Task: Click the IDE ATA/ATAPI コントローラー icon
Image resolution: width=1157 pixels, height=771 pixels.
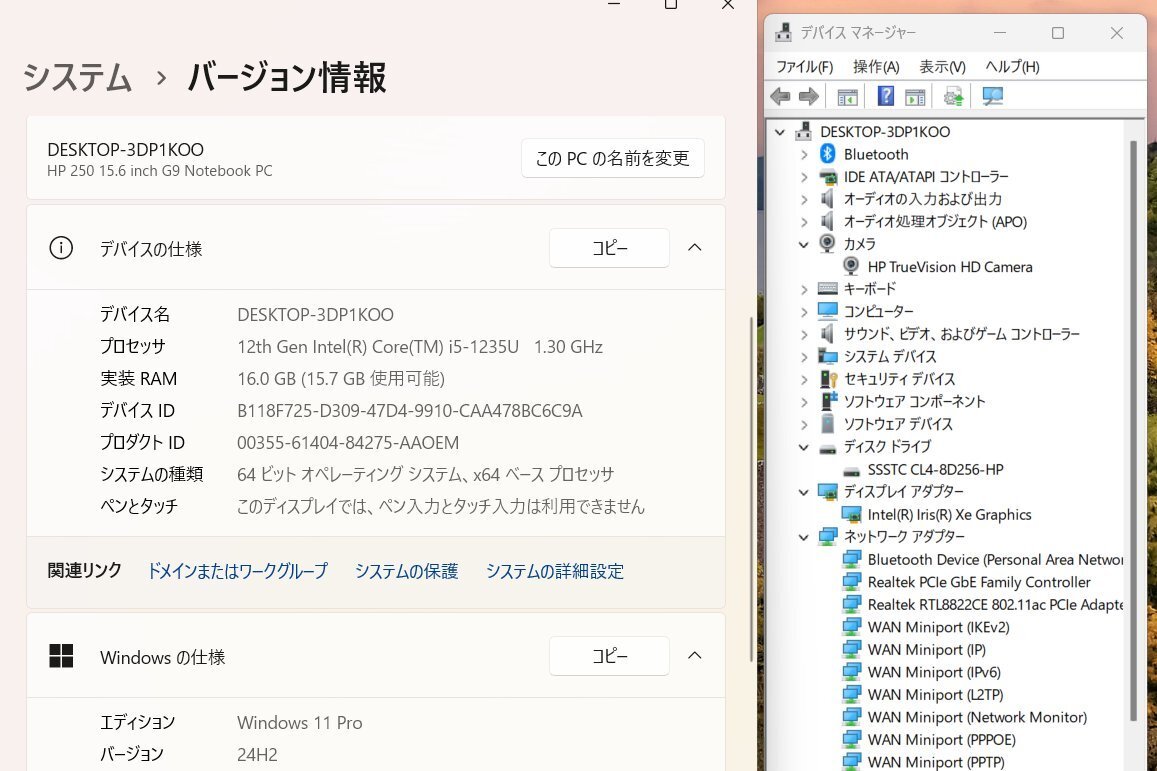Action: click(828, 176)
